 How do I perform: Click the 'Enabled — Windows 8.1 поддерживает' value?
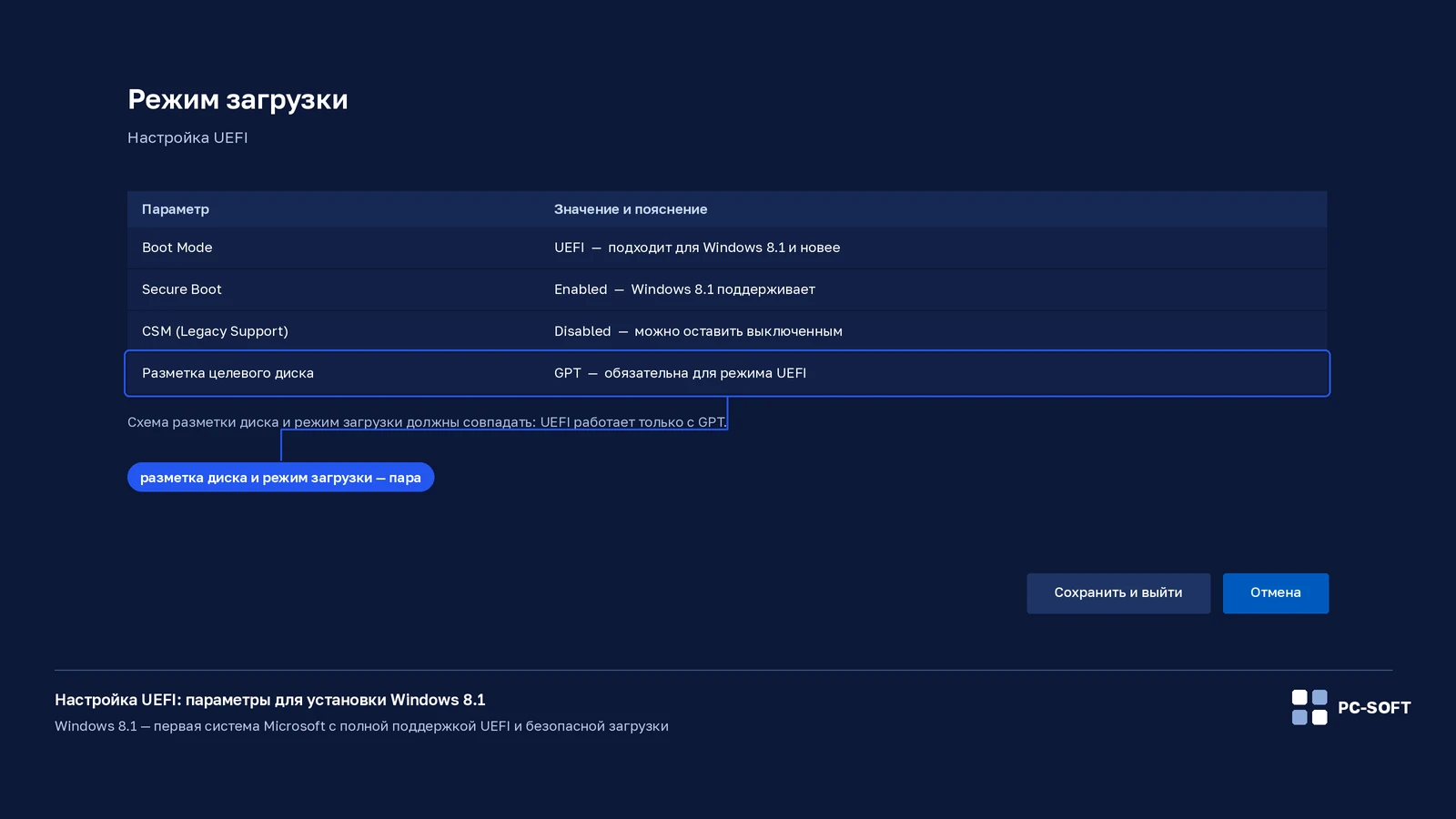684,289
